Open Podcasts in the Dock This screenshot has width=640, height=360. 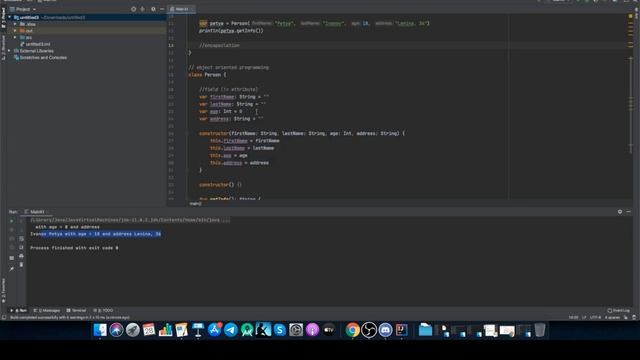click(312, 330)
